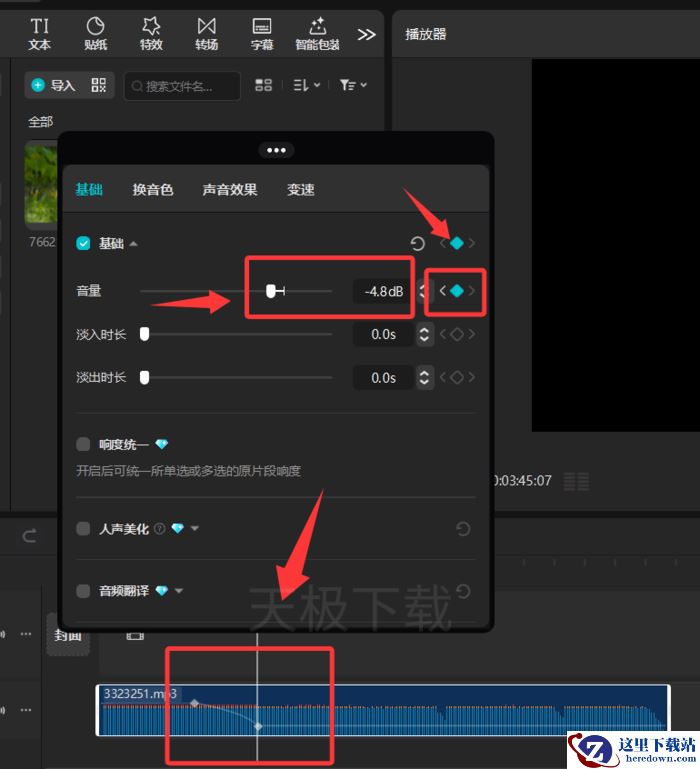Click the 淡出时长 slider handle
This screenshot has height=769, width=700.
[144, 377]
